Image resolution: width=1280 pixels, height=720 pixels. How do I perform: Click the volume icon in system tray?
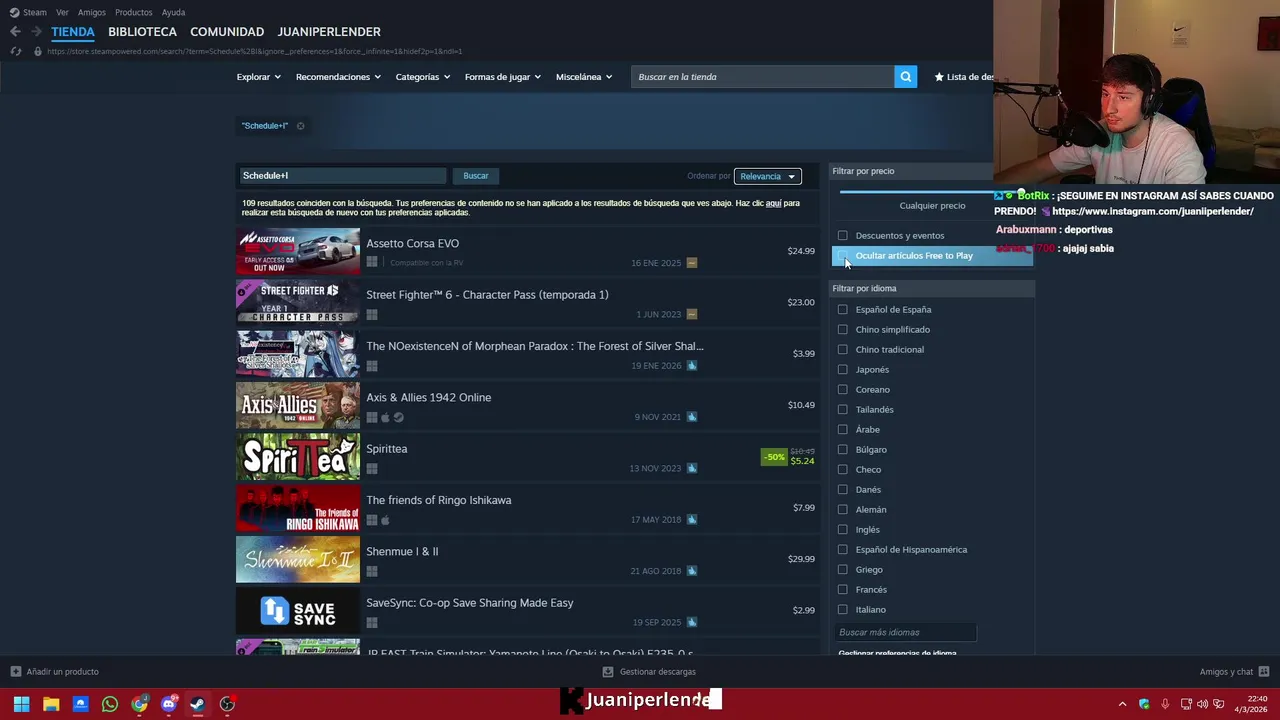coord(1202,704)
